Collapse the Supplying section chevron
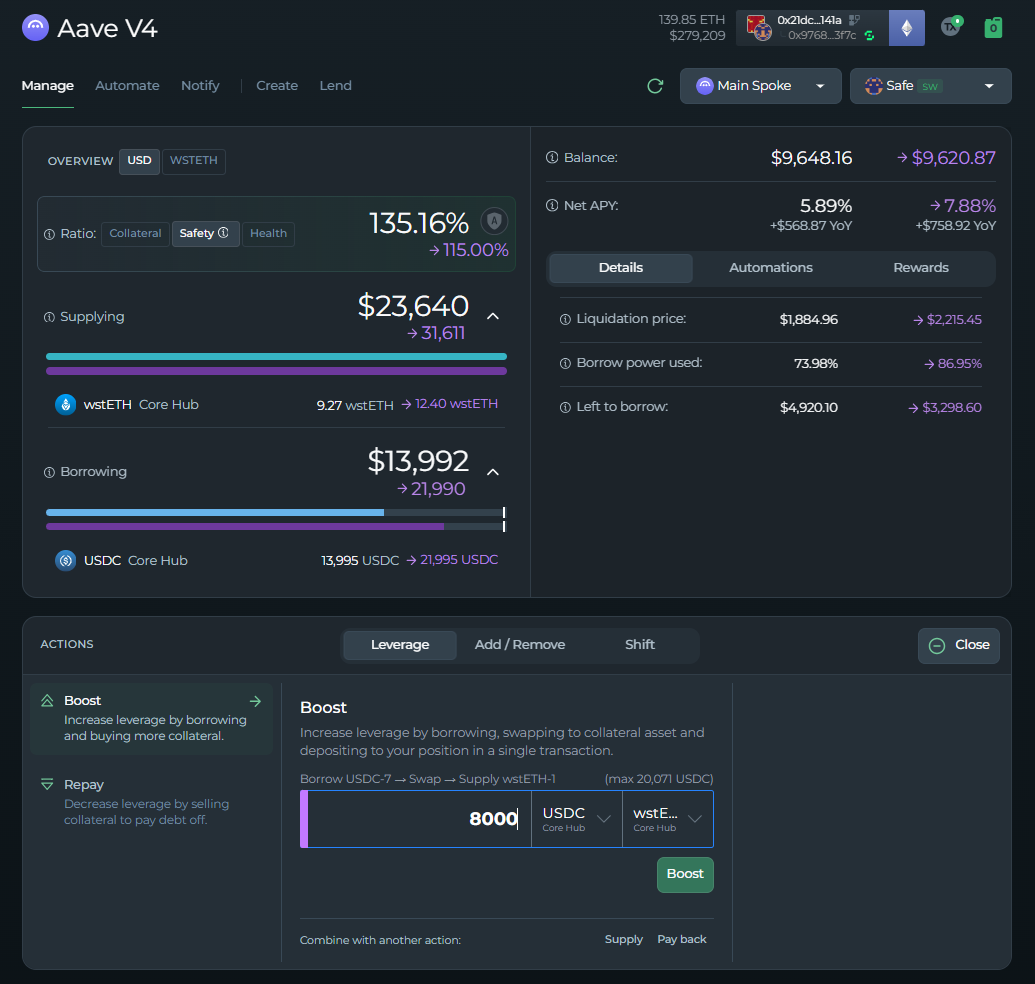Image resolution: width=1035 pixels, height=984 pixels. pos(493,317)
